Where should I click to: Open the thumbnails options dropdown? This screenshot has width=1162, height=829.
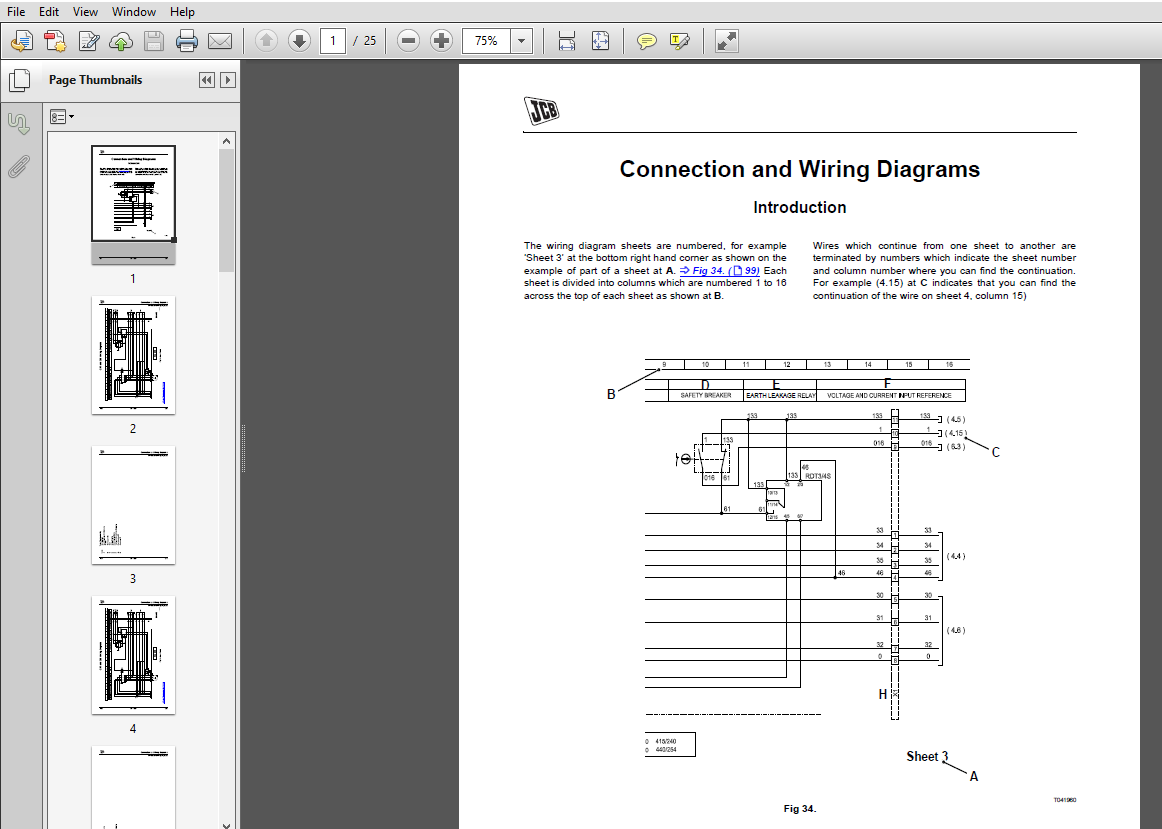tap(62, 117)
